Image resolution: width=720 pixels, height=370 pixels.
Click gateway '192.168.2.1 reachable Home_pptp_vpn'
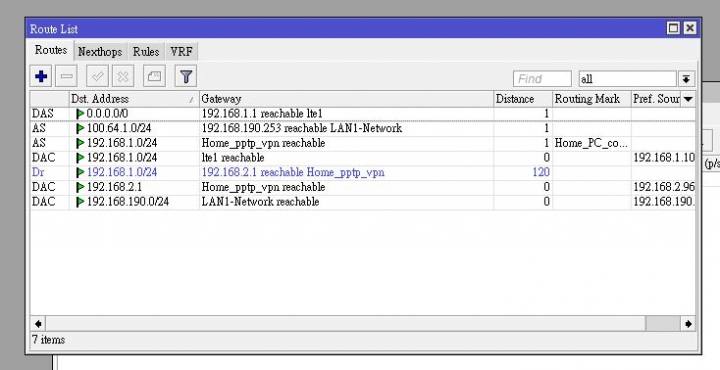[293, 172]
